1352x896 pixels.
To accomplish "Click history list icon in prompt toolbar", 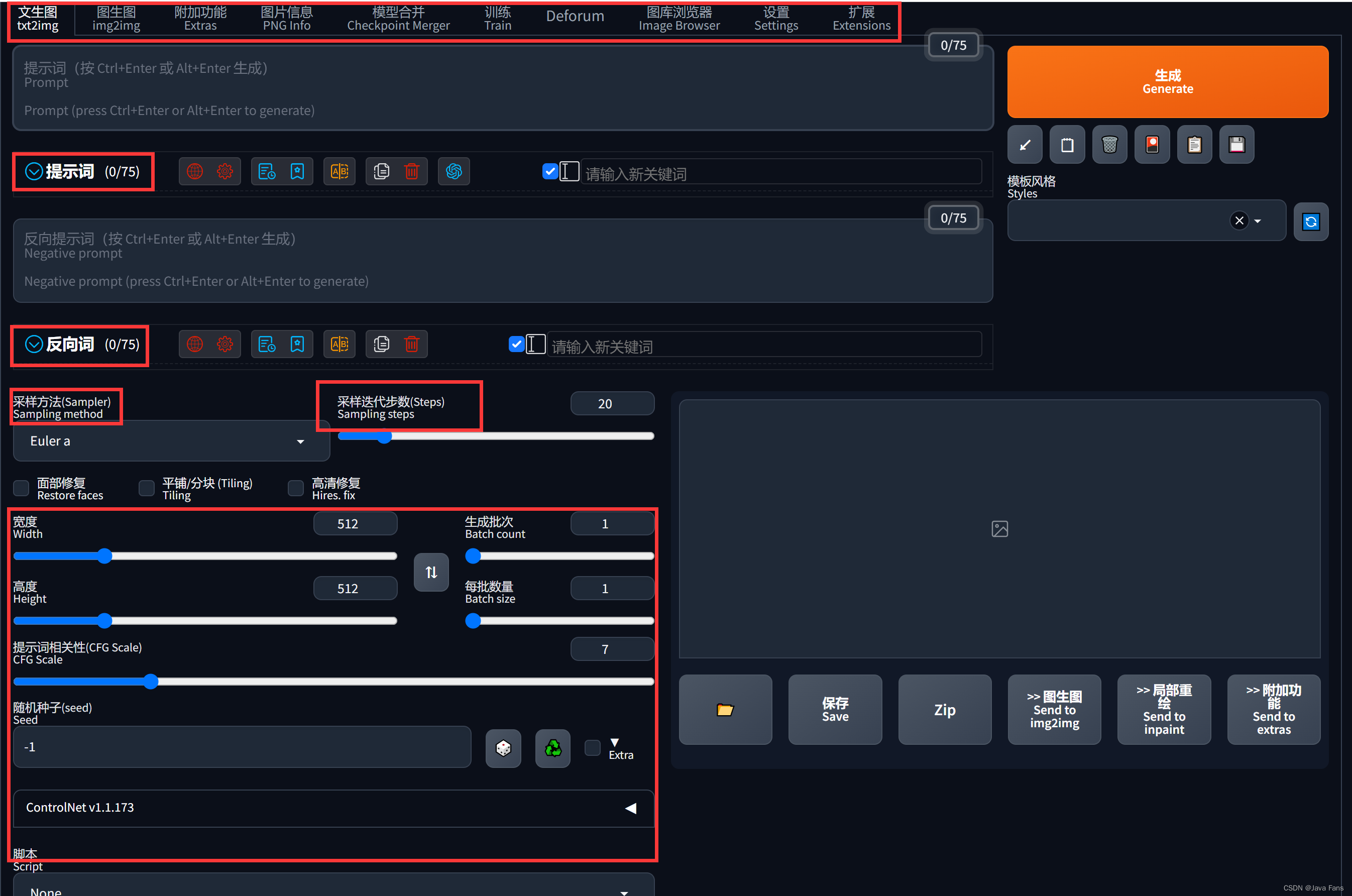I will tap(267, 171).
